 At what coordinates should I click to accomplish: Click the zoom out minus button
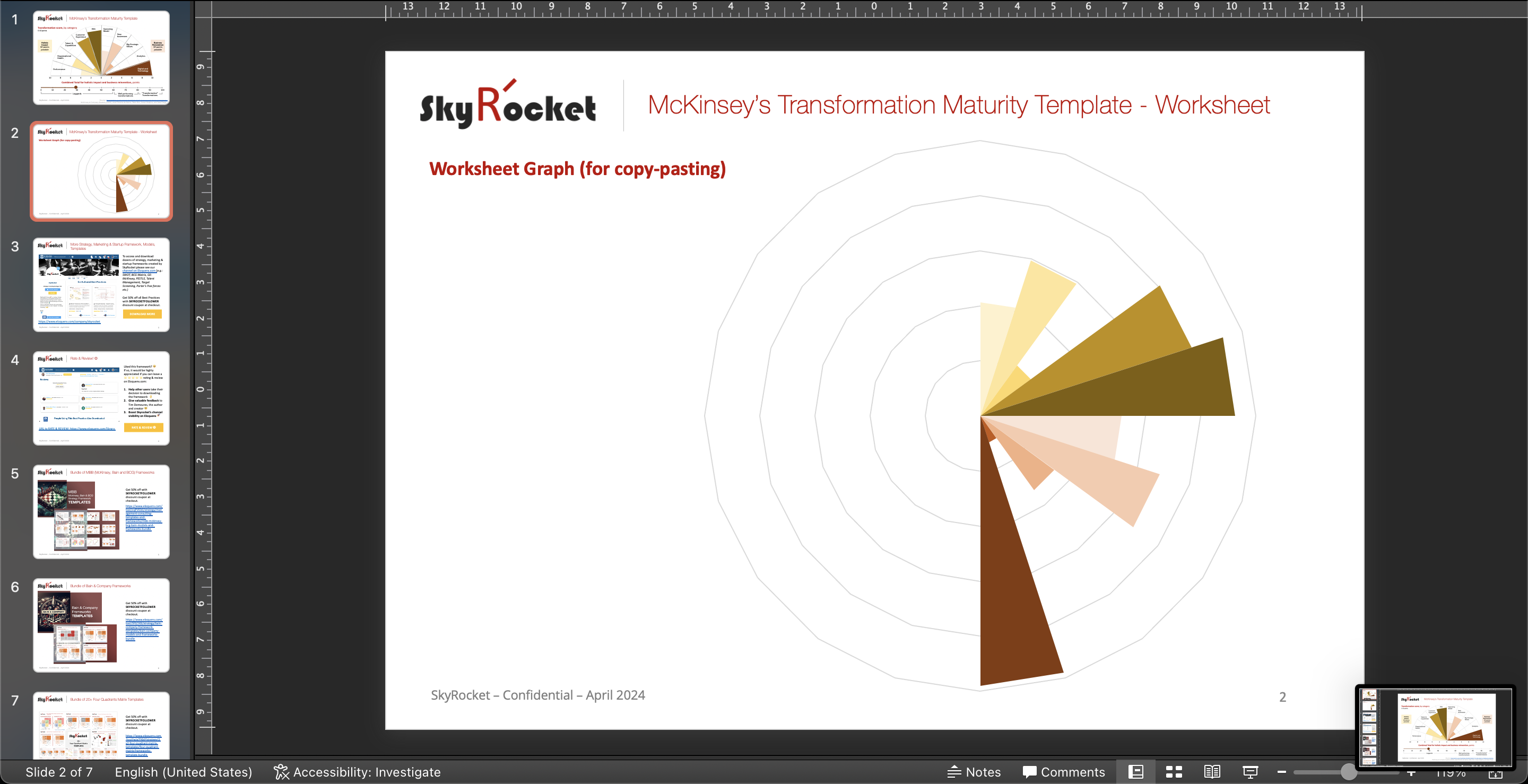1281,772
